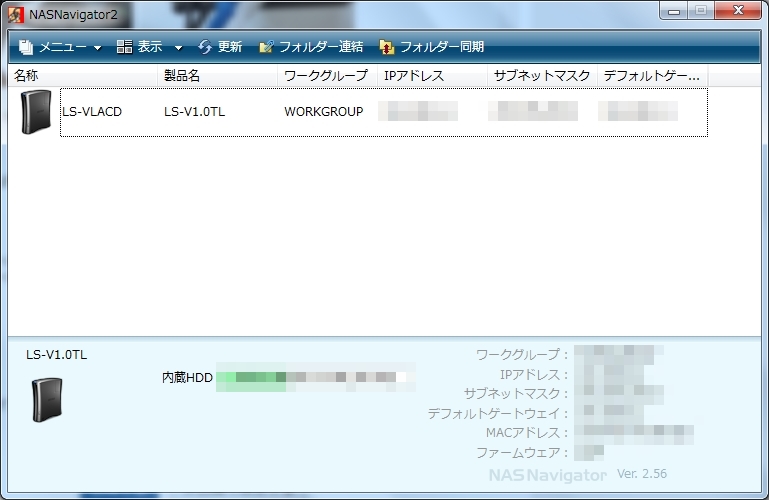Click the blurred default gateway cell of LS-VLACD
769x500 pixels.
(638, 111)
